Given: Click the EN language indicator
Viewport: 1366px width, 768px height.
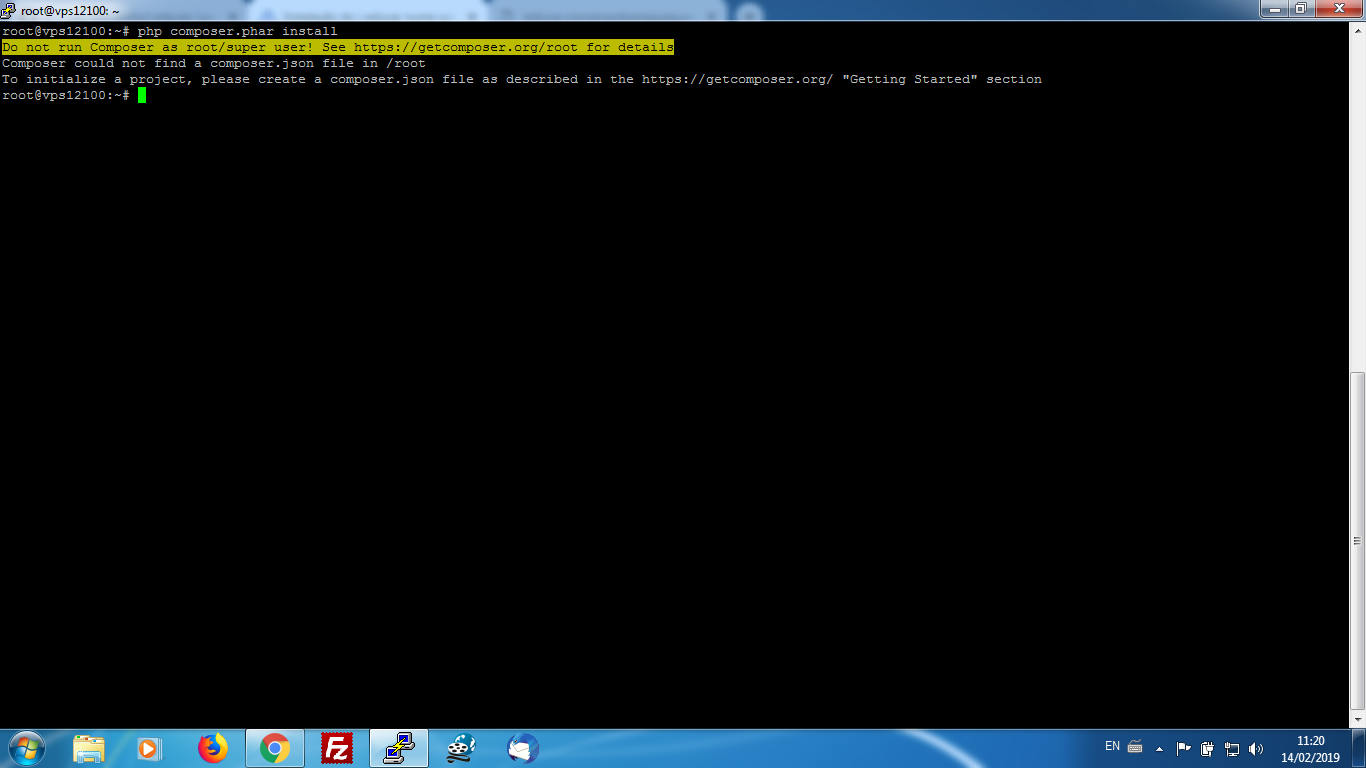Looking at the screenshot, I should click(1112, 746).
